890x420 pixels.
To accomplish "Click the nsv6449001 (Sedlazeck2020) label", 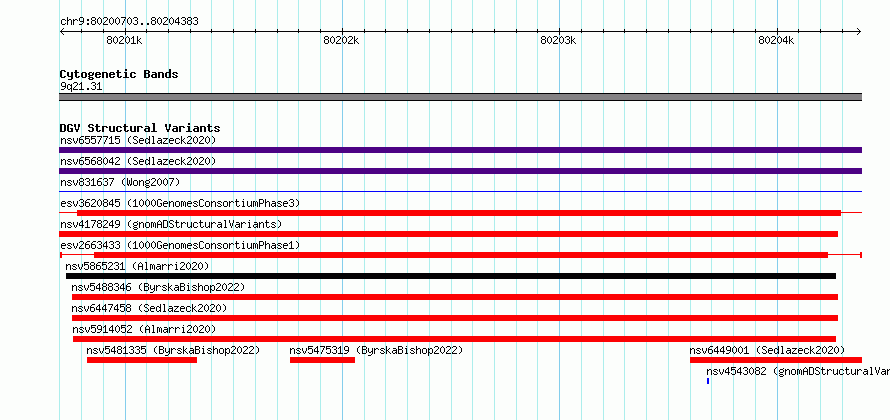I will pyautogui.click(x=767, y=350).
